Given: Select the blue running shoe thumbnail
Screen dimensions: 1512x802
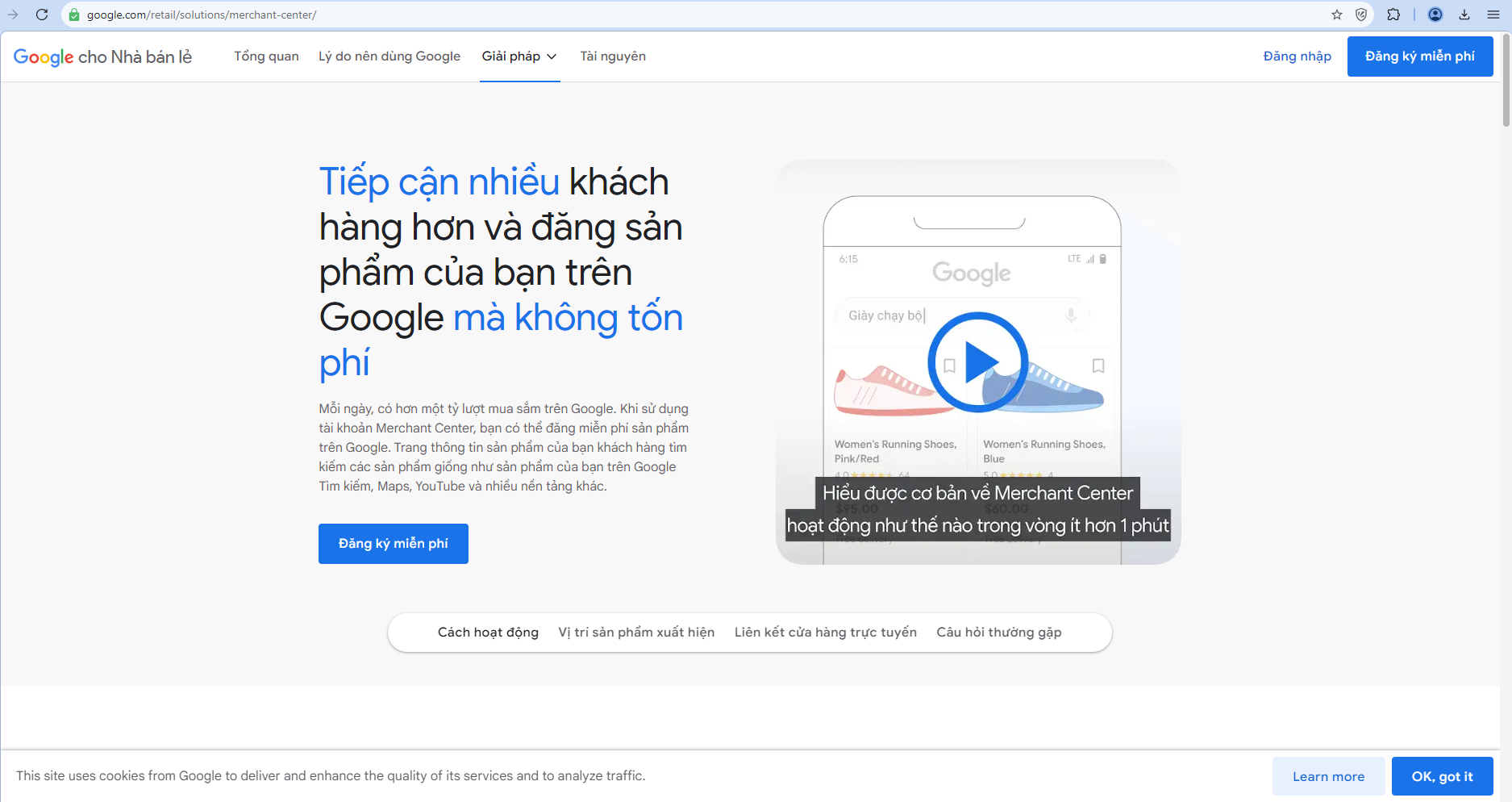Looking at the screenshot, I should pyautogui.click(x=1043, y=387).
